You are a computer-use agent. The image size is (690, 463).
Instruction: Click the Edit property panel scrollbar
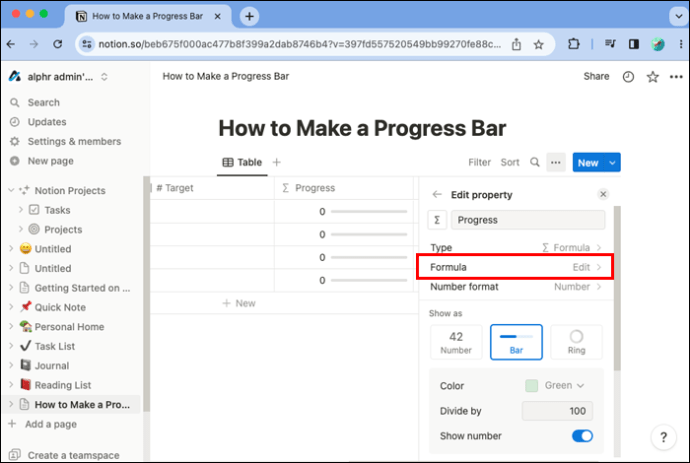pos(617,288)
